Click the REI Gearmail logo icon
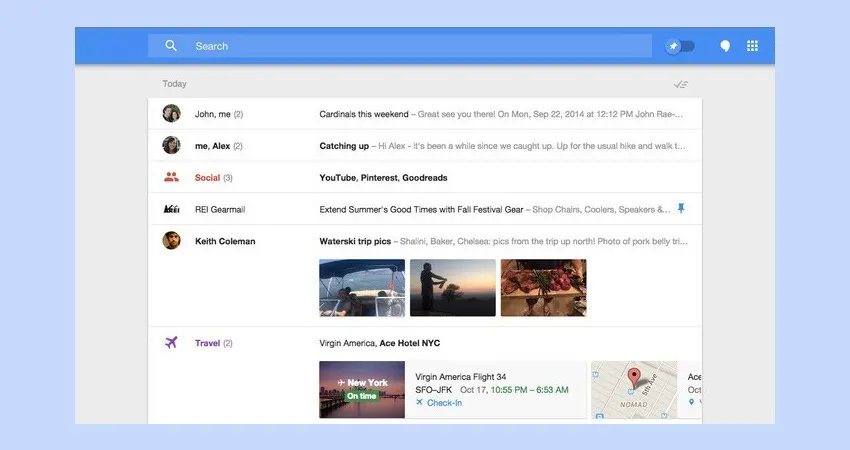The image size is (850, 450). [x=171, y=209]
